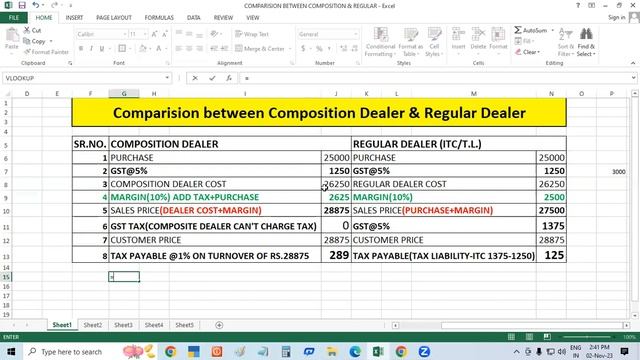Switch to the REVIEW tab
Image resolution: width=640 pixels, height=360 pixels.
(223, 18)
